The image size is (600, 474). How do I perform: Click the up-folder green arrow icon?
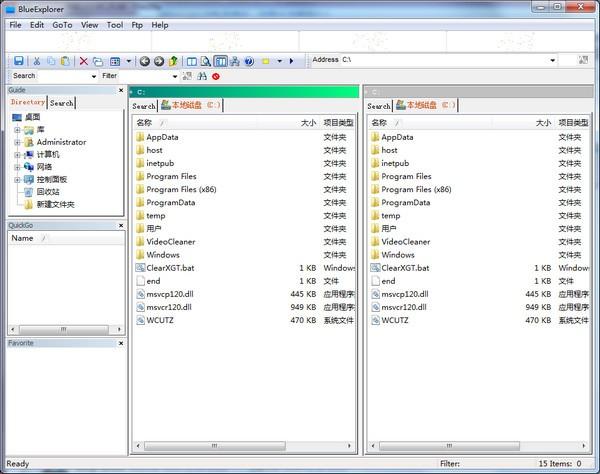click(173, 61)
